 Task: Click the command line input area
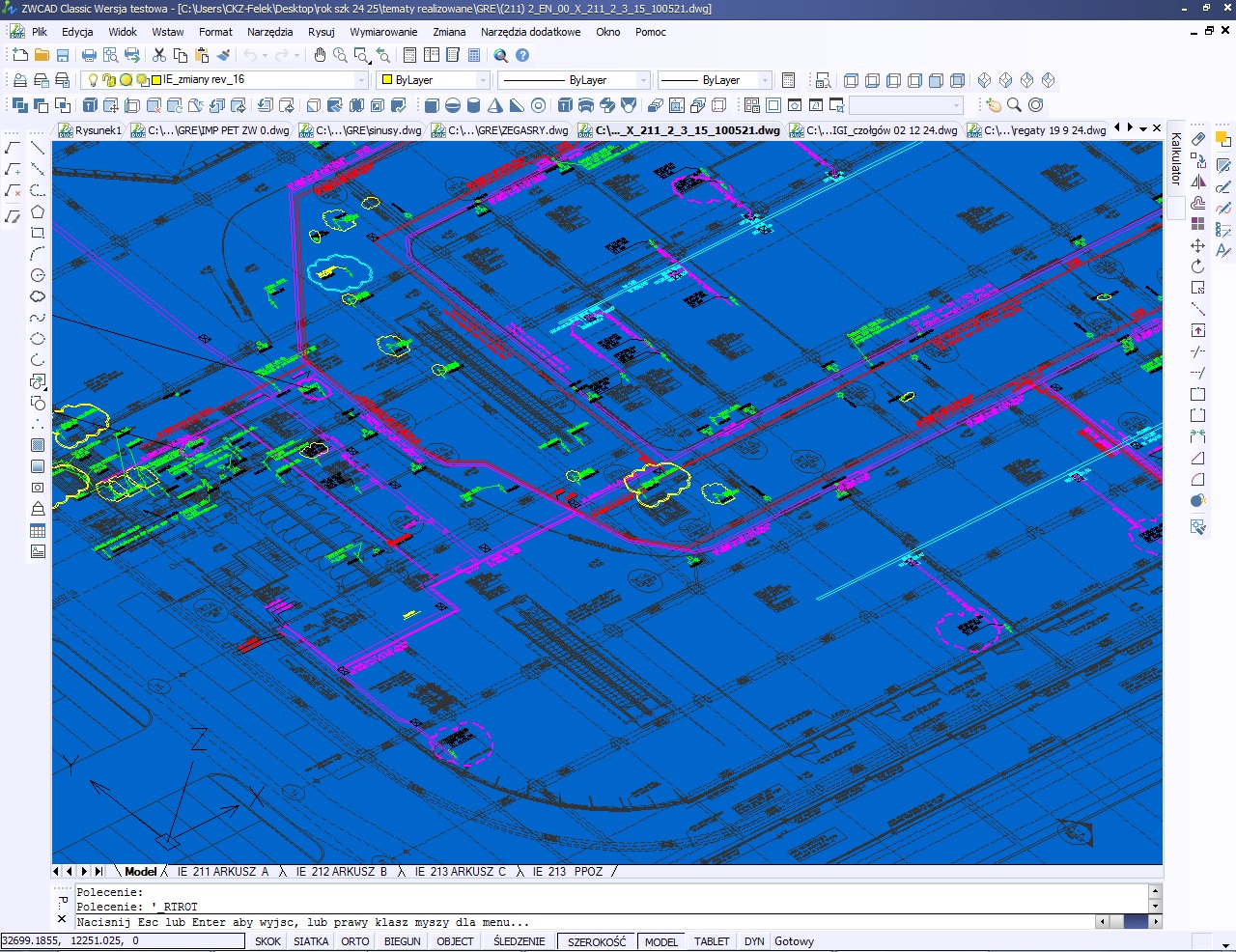pos(579,922)
